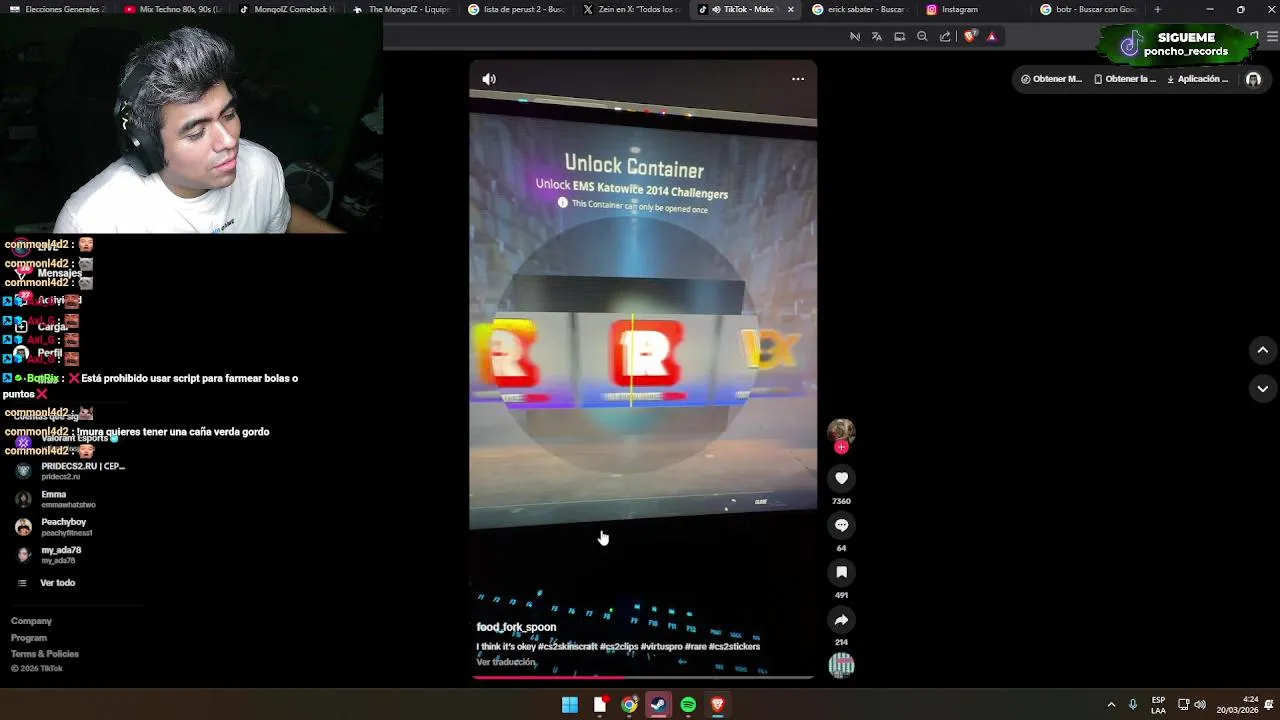The image size is (1280, 720).
Task: Open the ESP LAA language switcher
Action: tap(1158, 705)
